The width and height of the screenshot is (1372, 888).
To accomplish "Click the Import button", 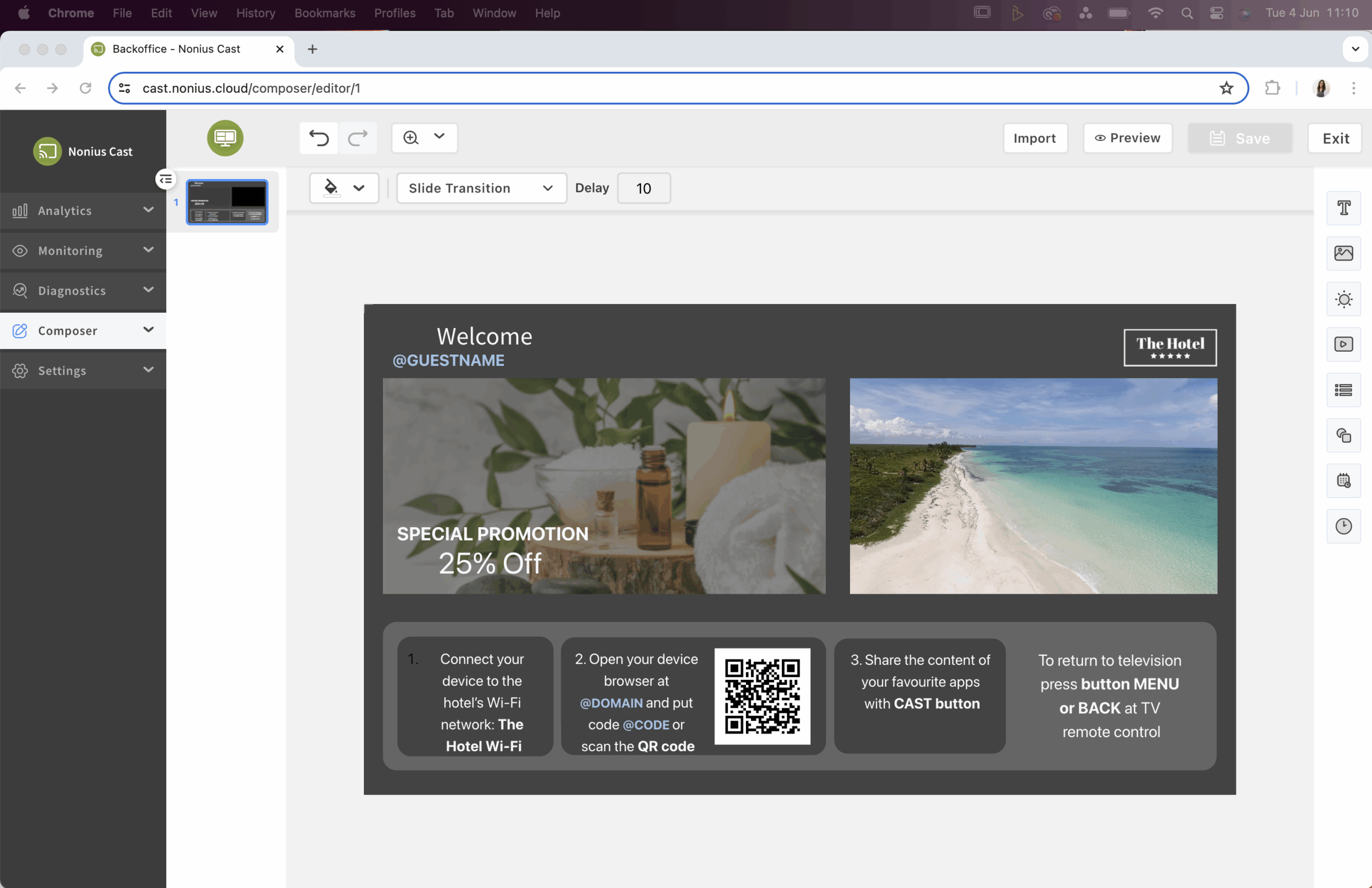I will pos(1034,138).
